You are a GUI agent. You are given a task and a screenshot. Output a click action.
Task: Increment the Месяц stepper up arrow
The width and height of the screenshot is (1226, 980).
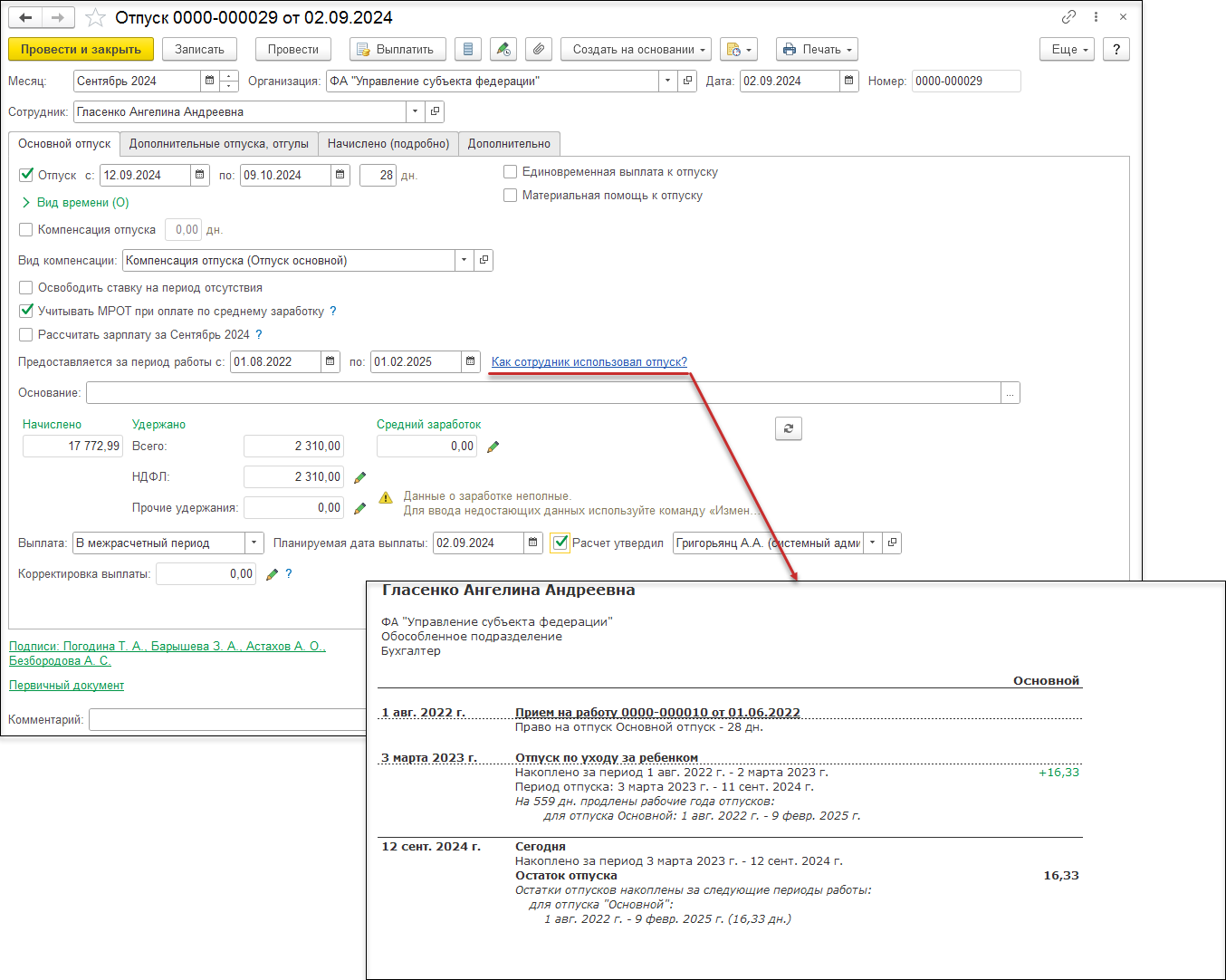[x=229, y=75]
